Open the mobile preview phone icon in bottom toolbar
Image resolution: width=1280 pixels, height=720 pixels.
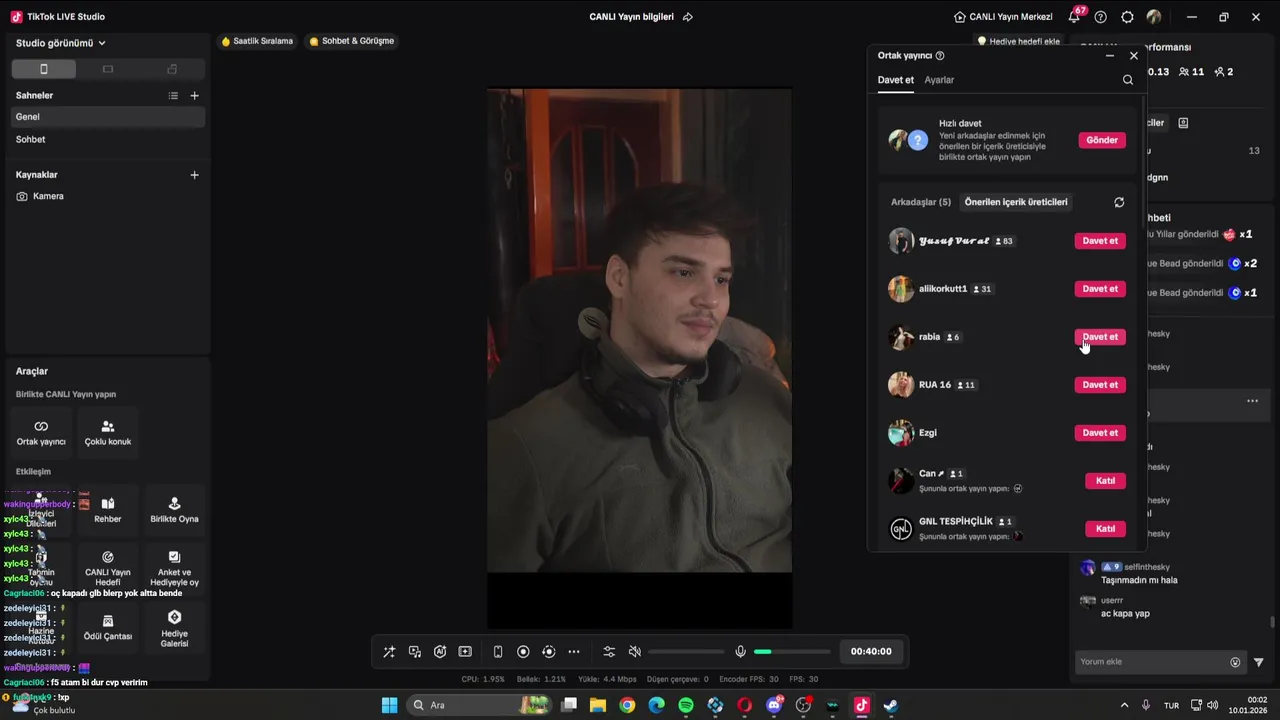pyautogui.click(x=498, y=652)
